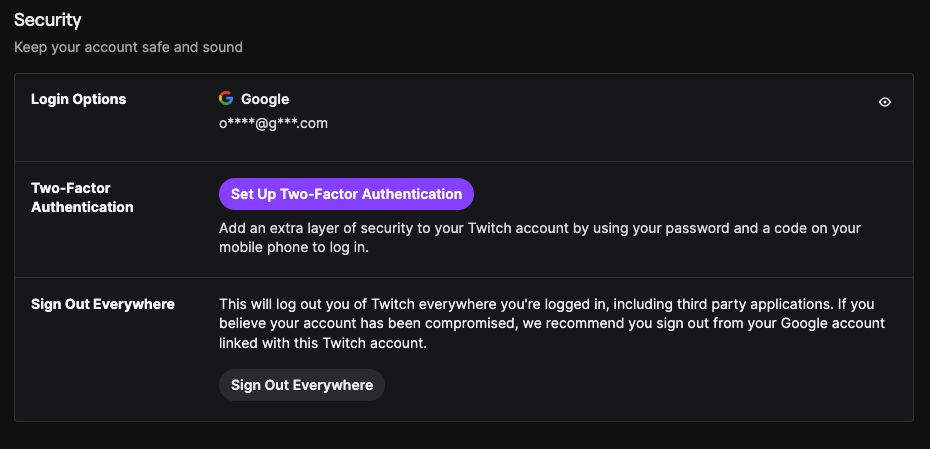930x449 pixels.
Task: Select the Two-Factor Authentication row label
Action: click(x=82, y=197)
